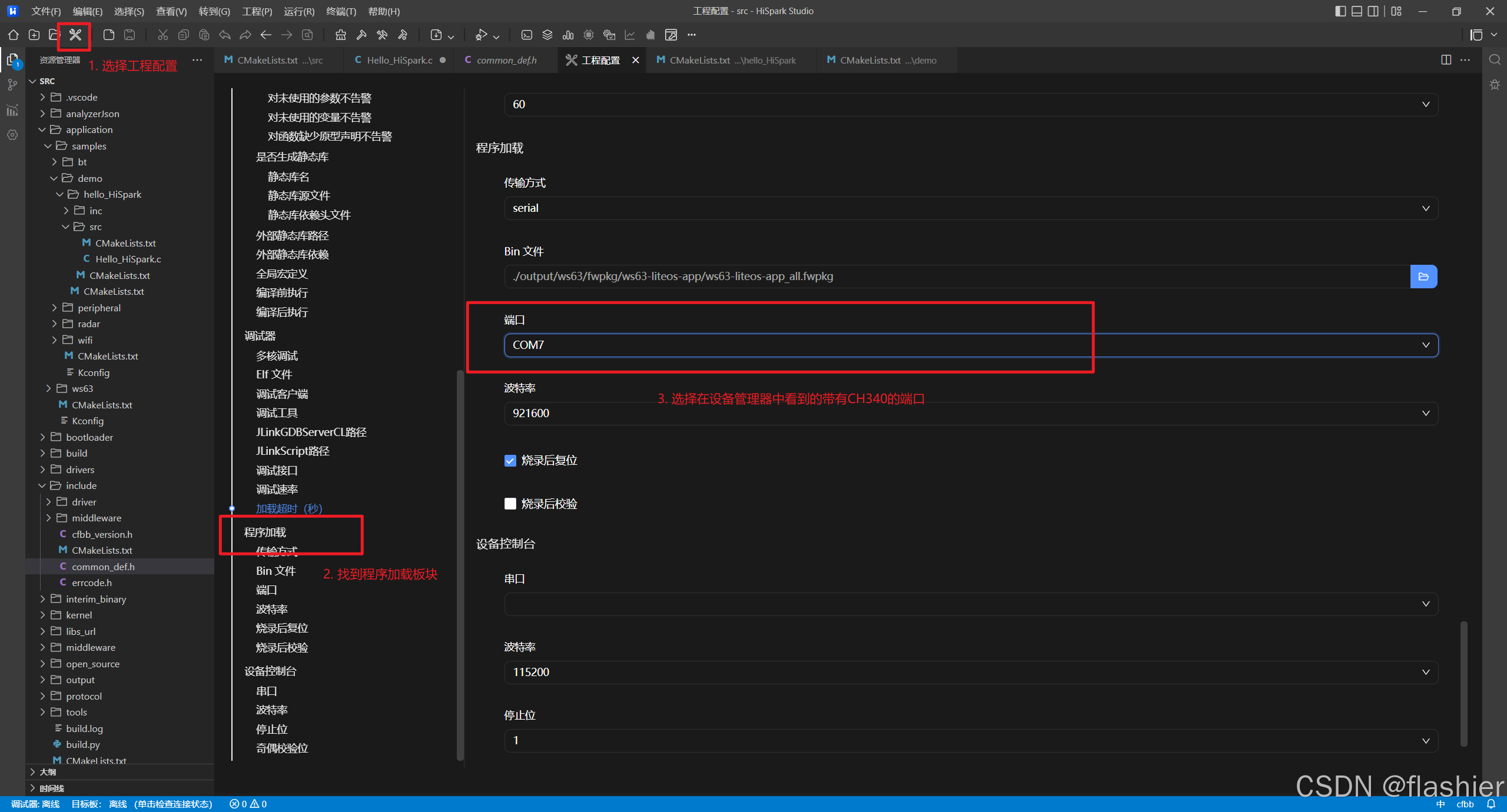Open the project configuration tool icon
This screenshot has width=1507, height=812.
[x=75, y=35]
